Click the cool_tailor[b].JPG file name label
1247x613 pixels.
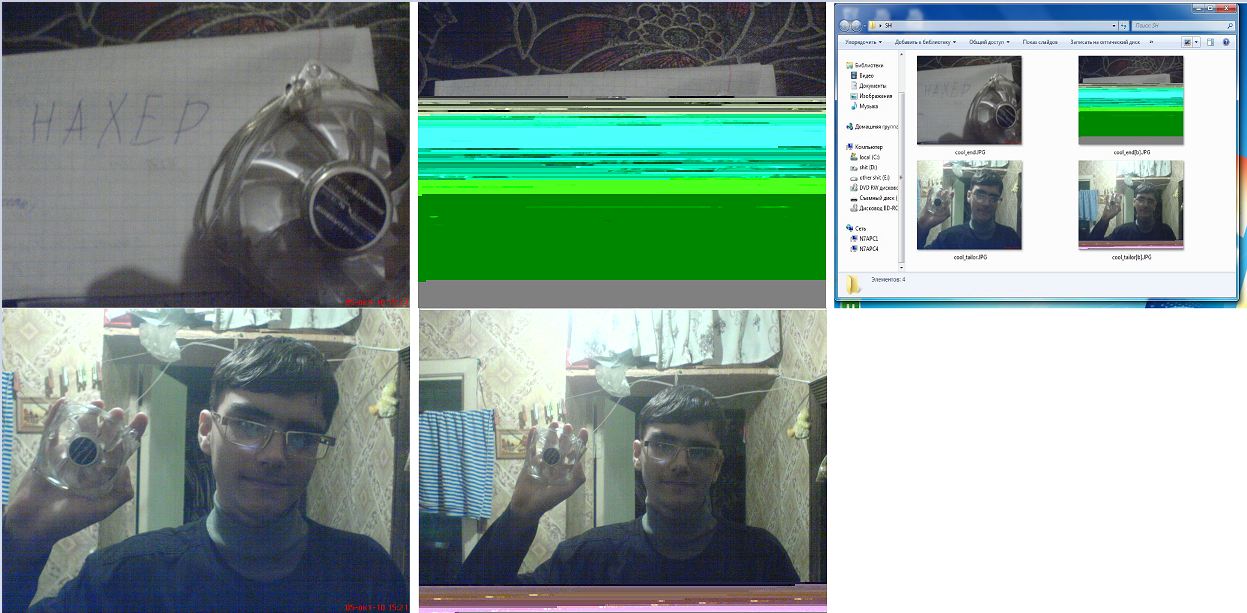[1131, 257]
